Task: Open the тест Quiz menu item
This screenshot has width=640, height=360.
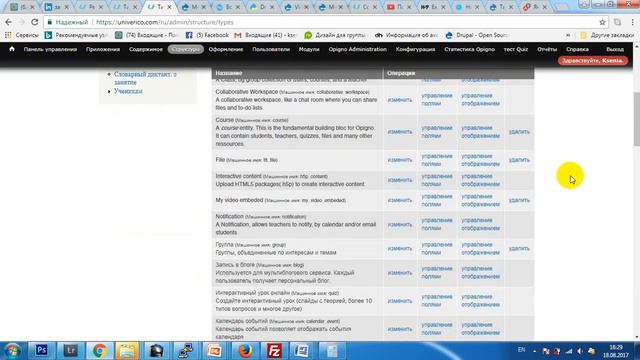Action: tap(516, 49)
